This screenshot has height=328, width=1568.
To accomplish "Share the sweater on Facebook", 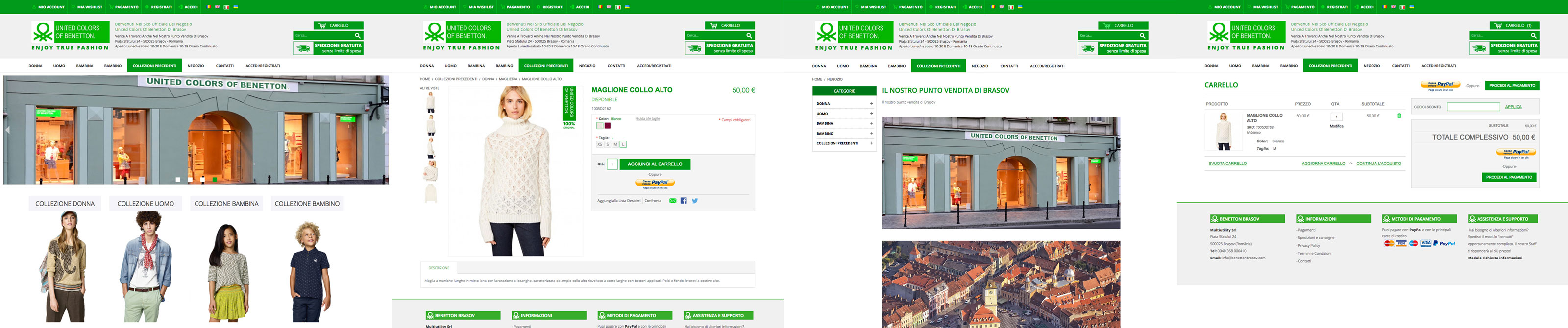I will coord(684,200).
